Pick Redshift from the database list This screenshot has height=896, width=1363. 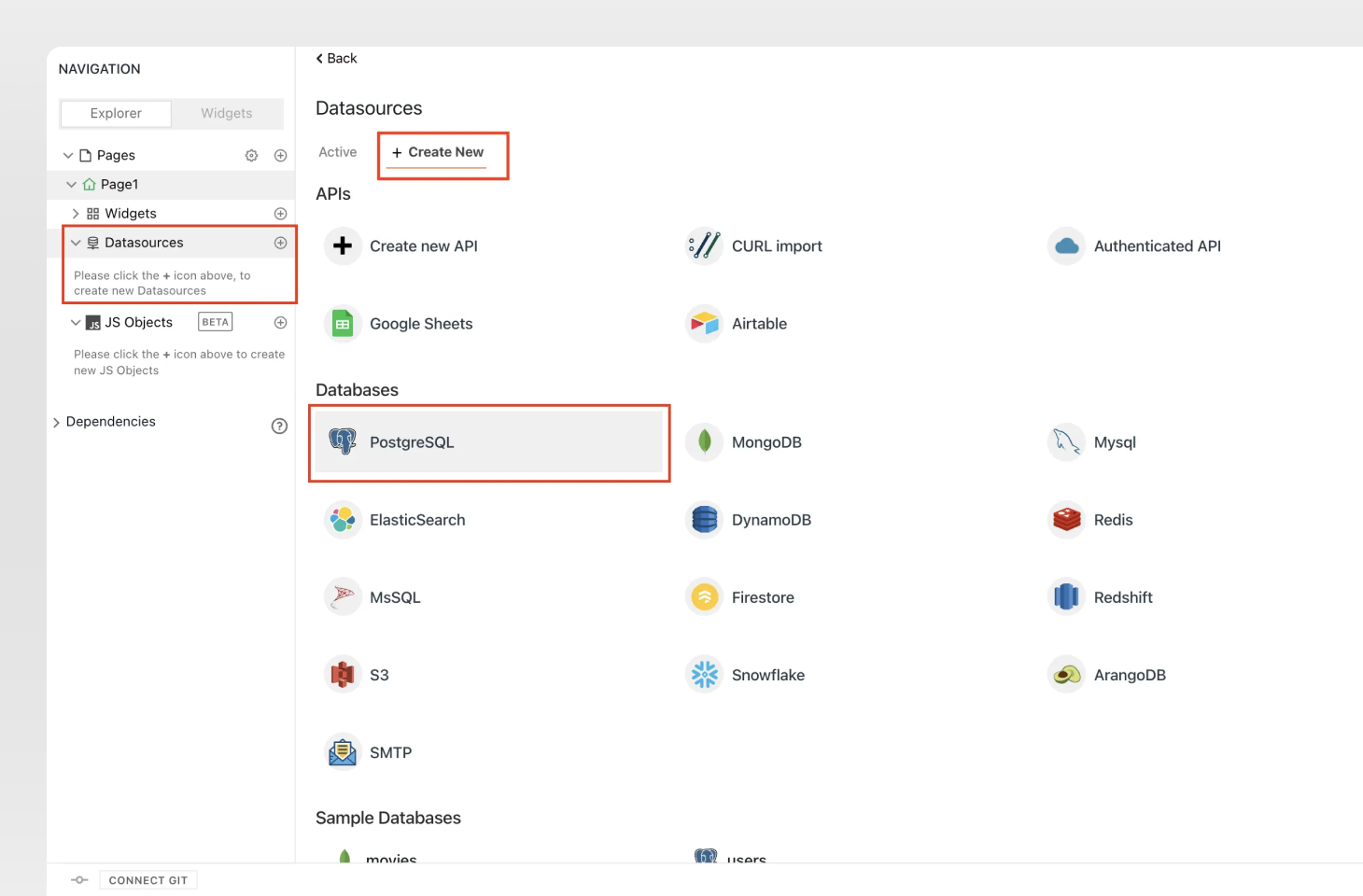pos(1123,596)
